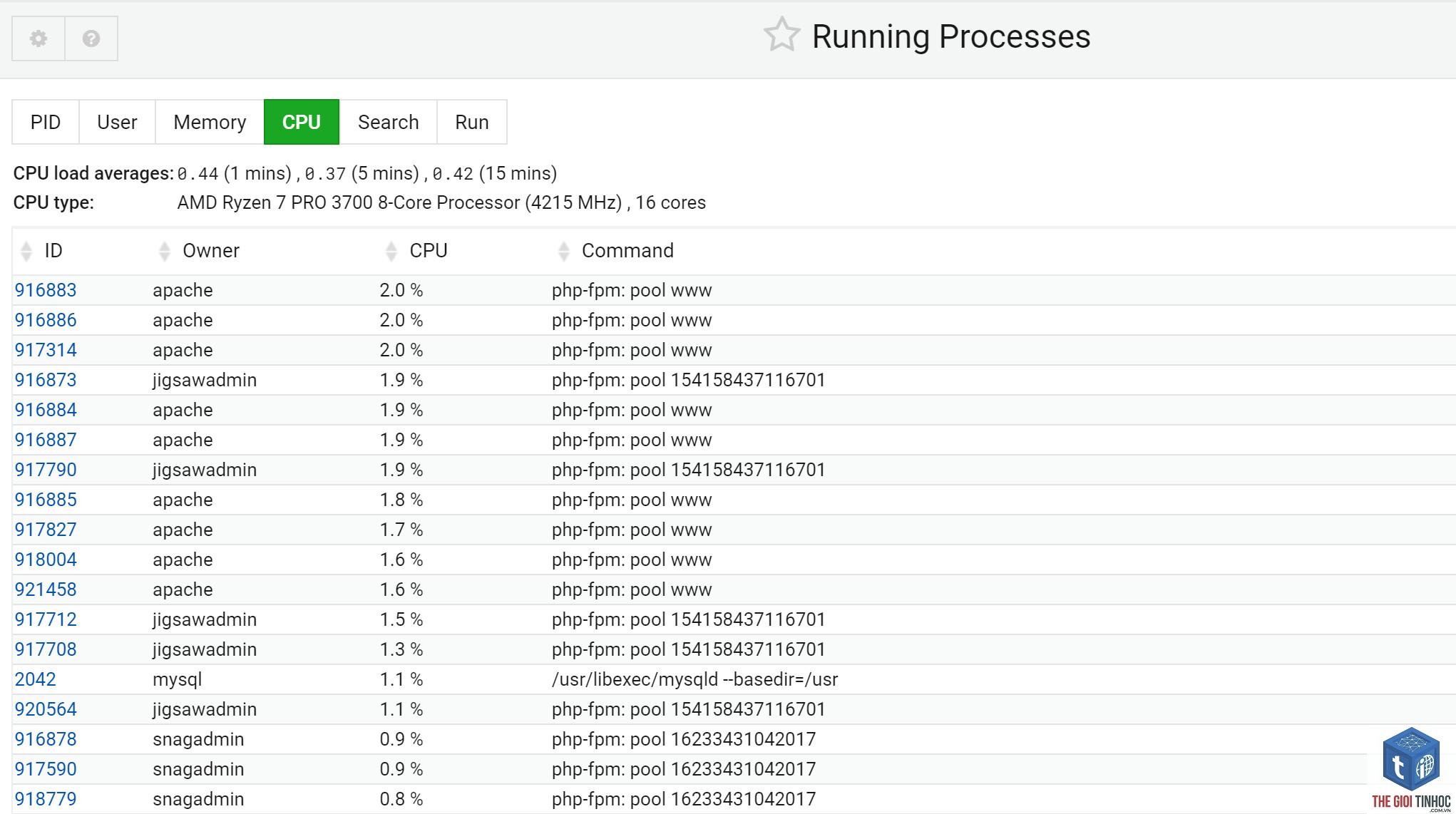
Task: Open process 916873 details
Action: tap(46, 380)
